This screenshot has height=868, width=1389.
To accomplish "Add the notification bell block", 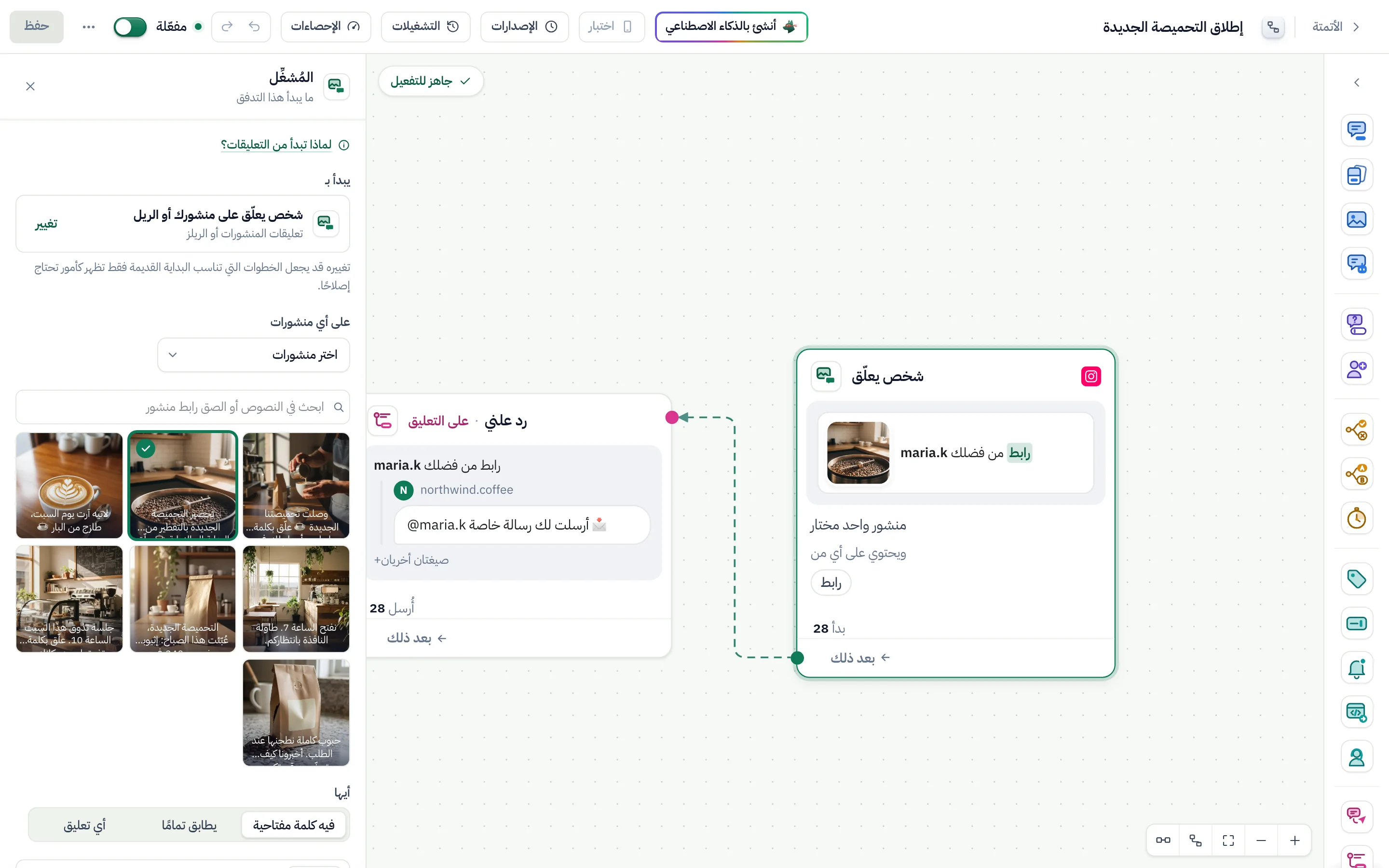I will (x=1356, y=668).
